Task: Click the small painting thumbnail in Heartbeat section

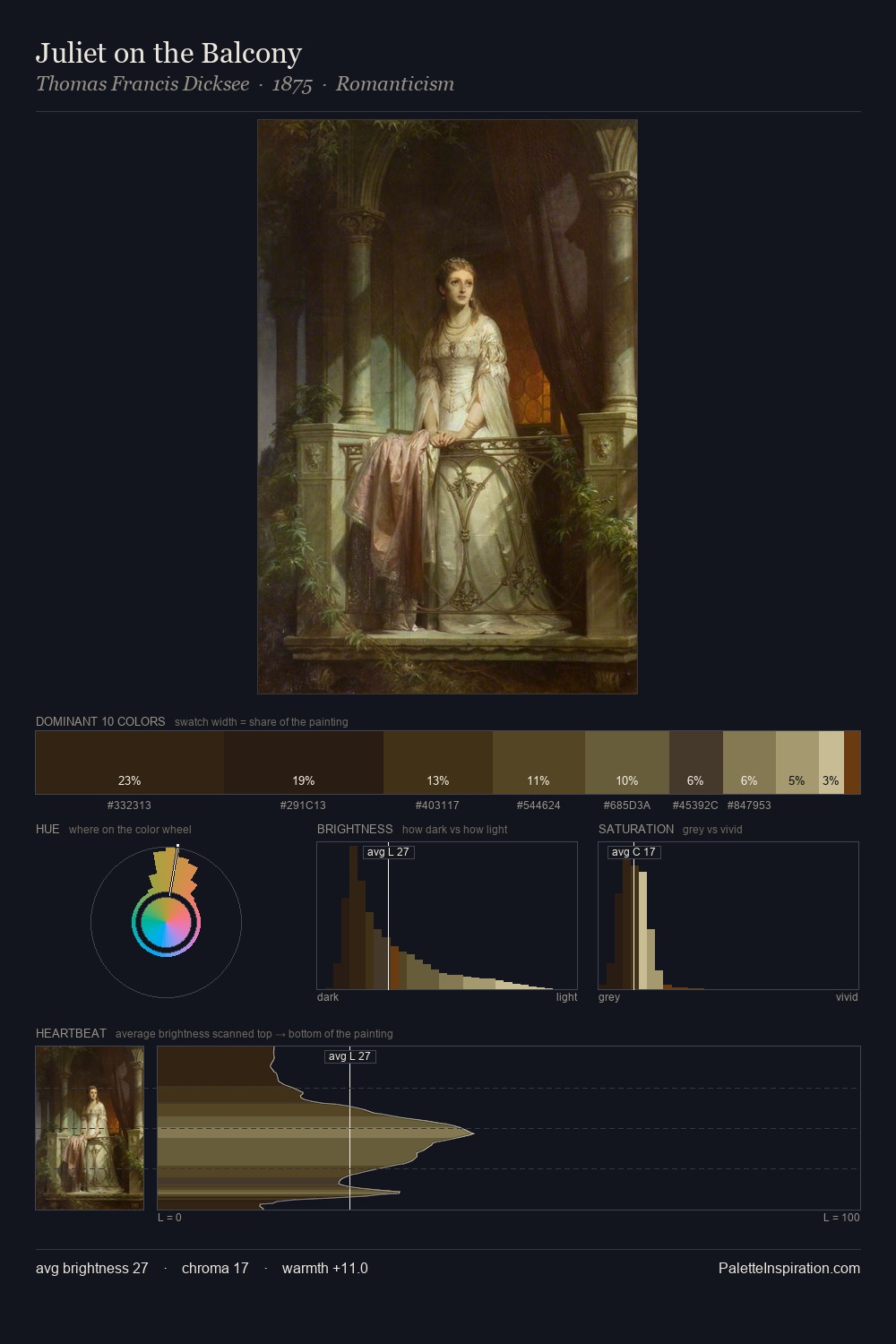Action: tap(90, 1128)
